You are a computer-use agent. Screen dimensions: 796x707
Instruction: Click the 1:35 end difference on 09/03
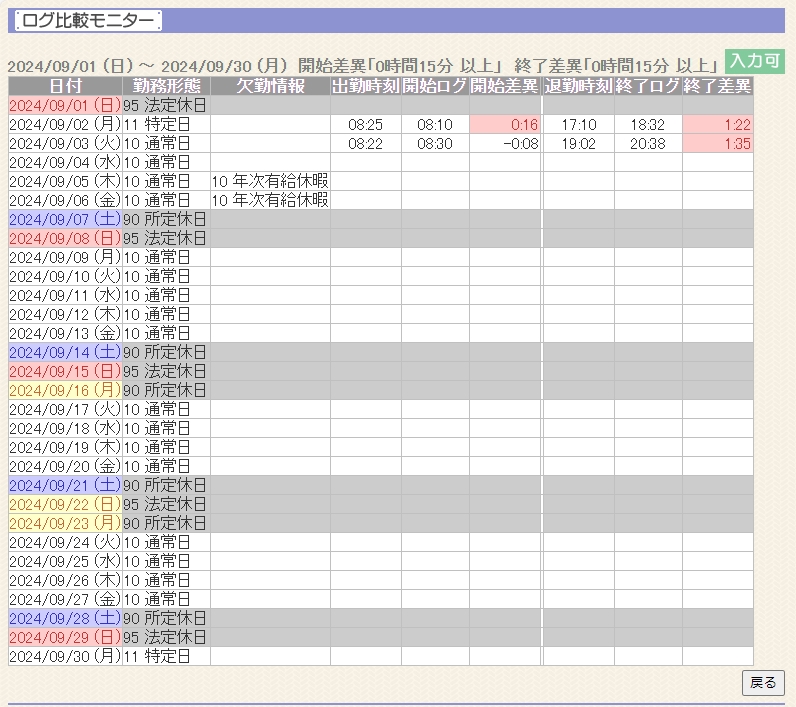[717, 144]
